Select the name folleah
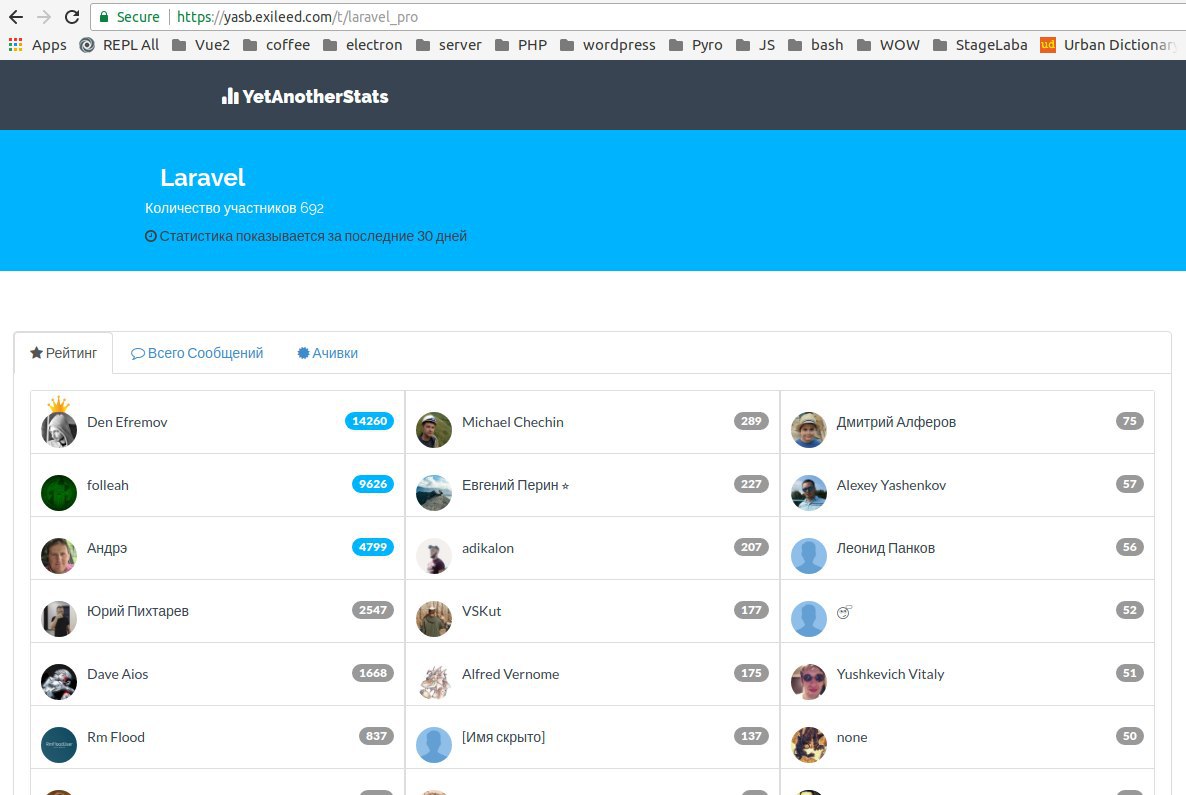 (107, 485)
